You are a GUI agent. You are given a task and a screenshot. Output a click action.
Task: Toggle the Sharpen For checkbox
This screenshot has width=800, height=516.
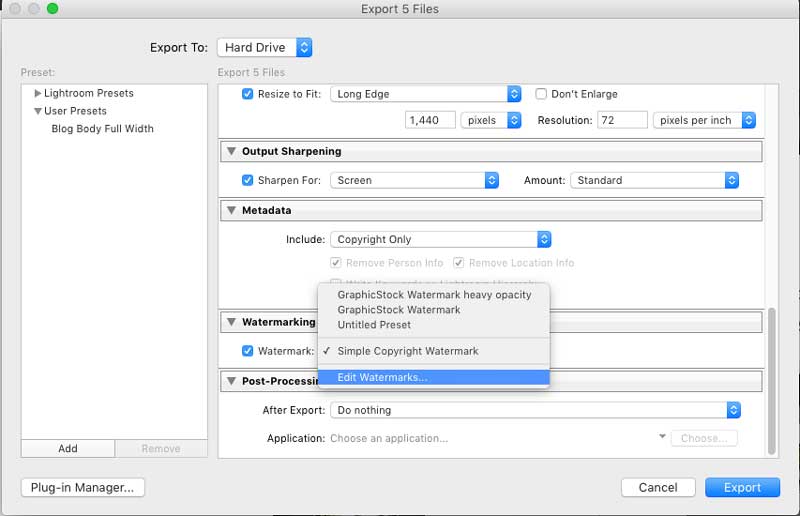pos(248,181)
